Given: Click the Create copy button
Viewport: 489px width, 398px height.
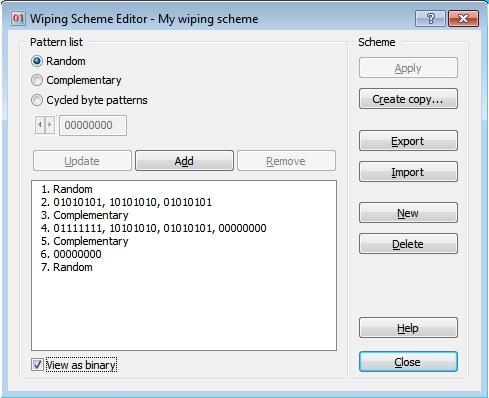Looking at the screenshot, I should (408, 99).
